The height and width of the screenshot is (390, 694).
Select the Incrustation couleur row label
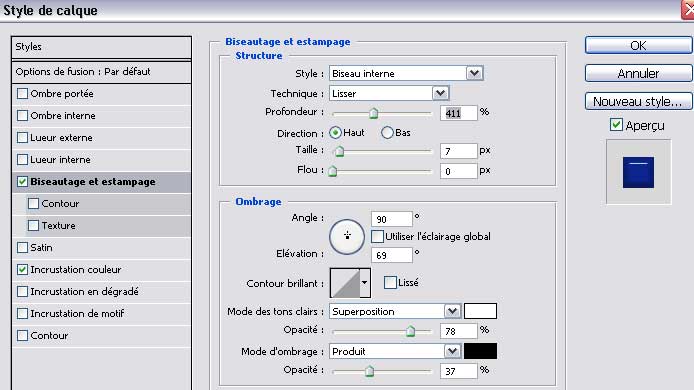(76, 270)
